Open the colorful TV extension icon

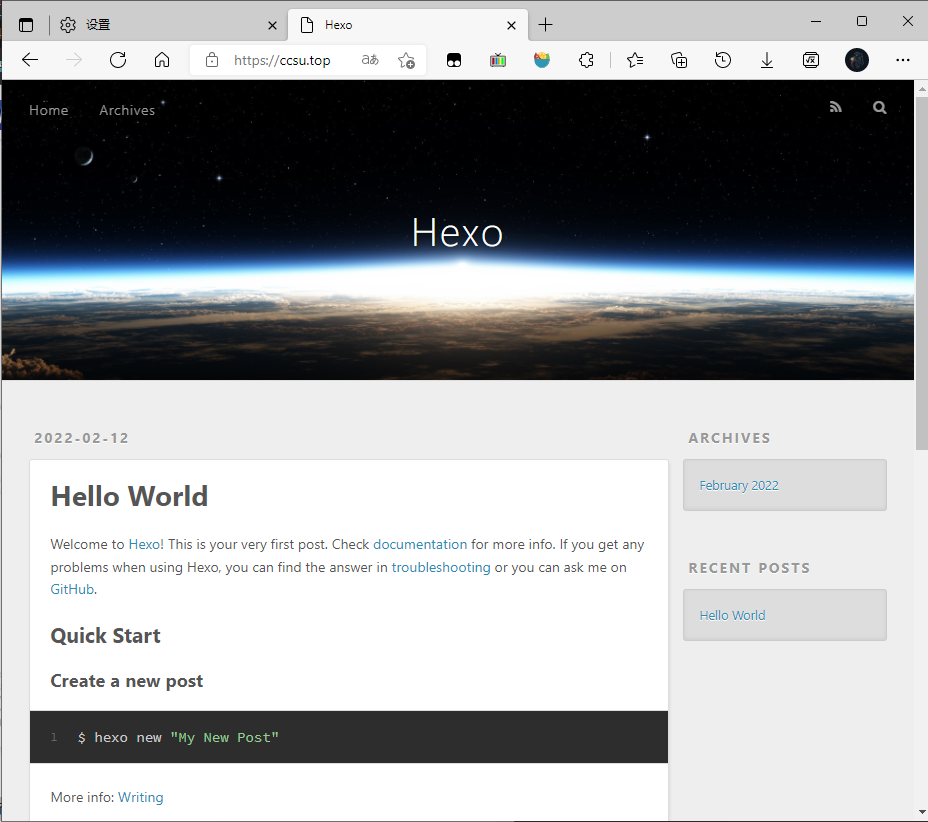498,60
